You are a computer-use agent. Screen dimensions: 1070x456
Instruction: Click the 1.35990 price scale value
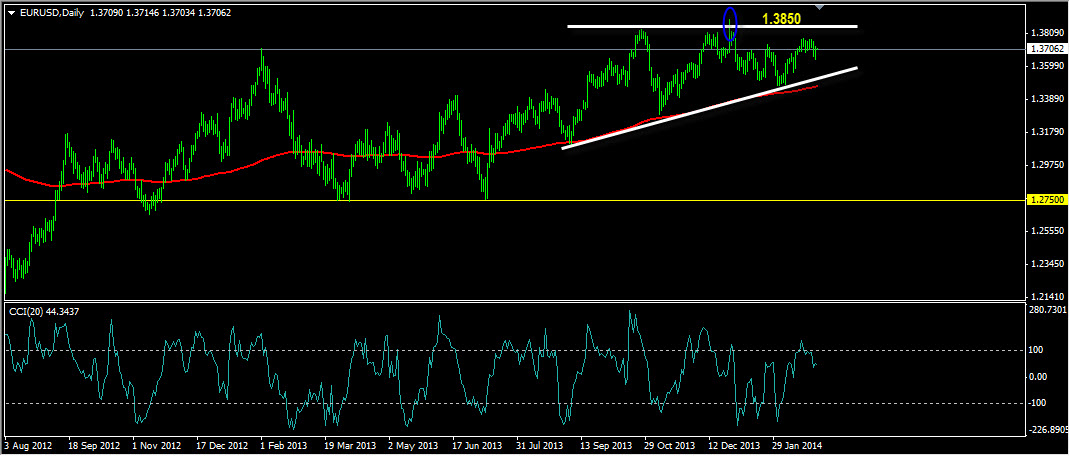pyautogui.click(x=1047, y=66)
